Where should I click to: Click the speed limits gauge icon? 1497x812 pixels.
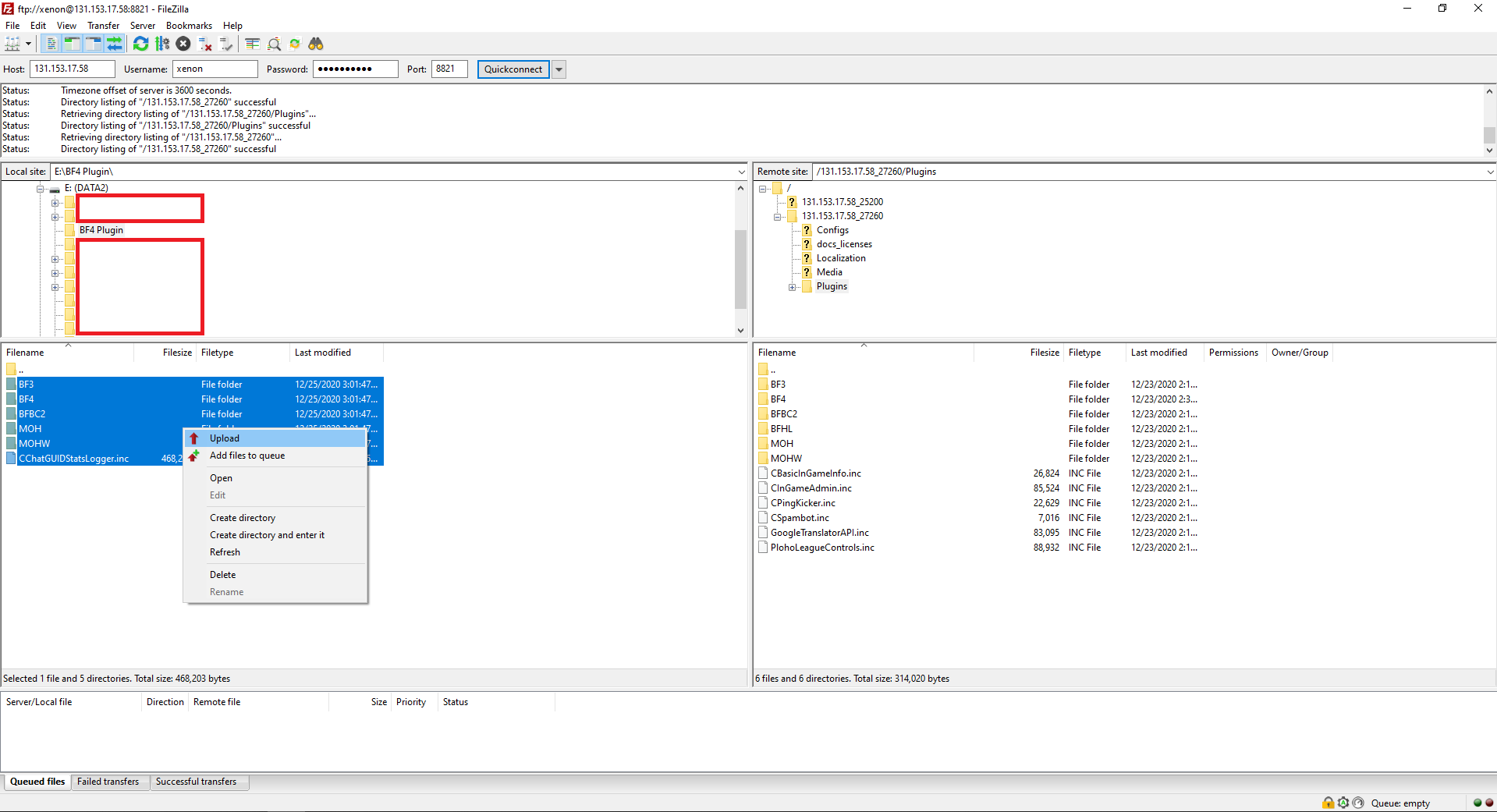(x=1358, y=803)
